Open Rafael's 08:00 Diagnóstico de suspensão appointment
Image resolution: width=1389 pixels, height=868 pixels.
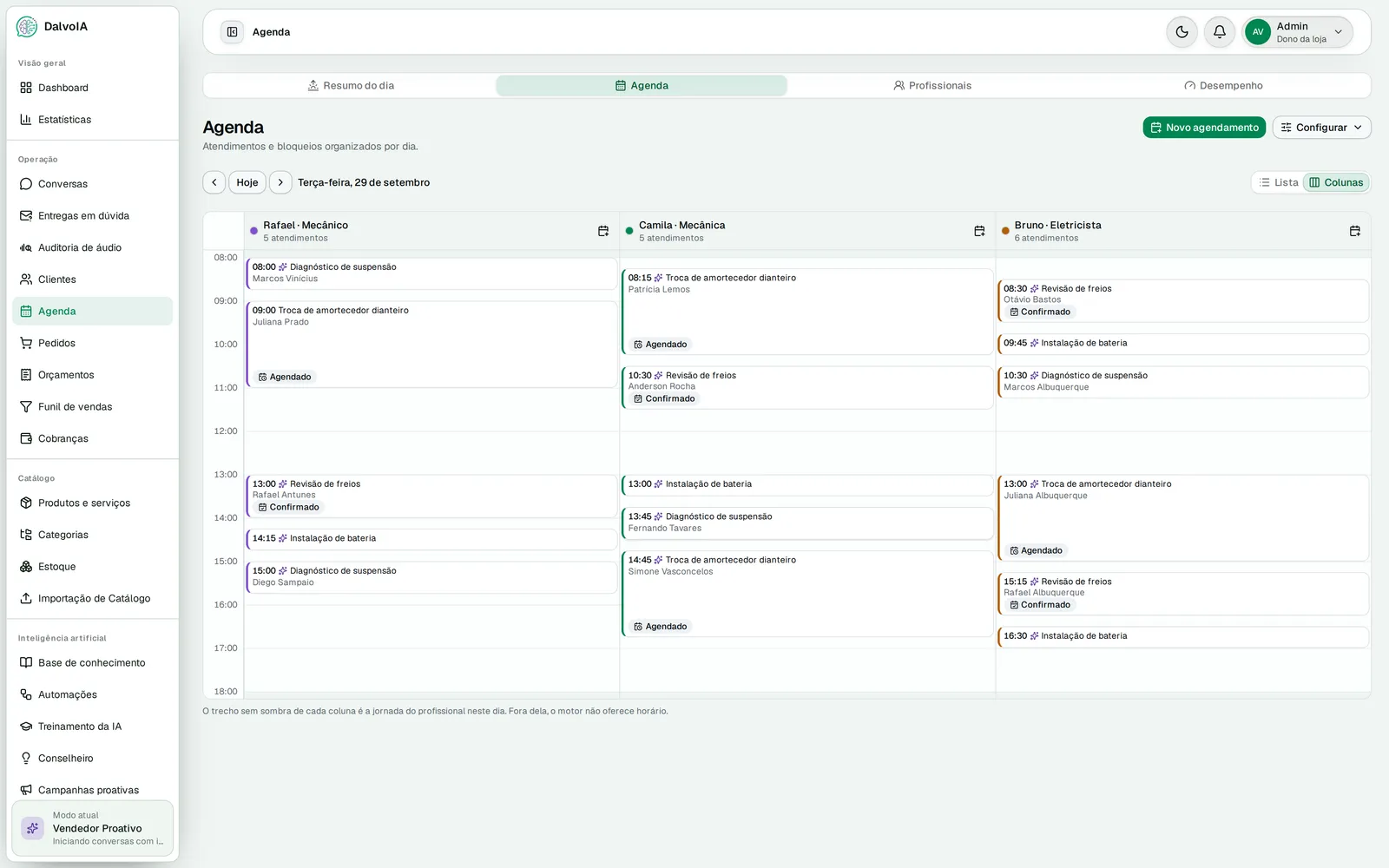[431, 273]
